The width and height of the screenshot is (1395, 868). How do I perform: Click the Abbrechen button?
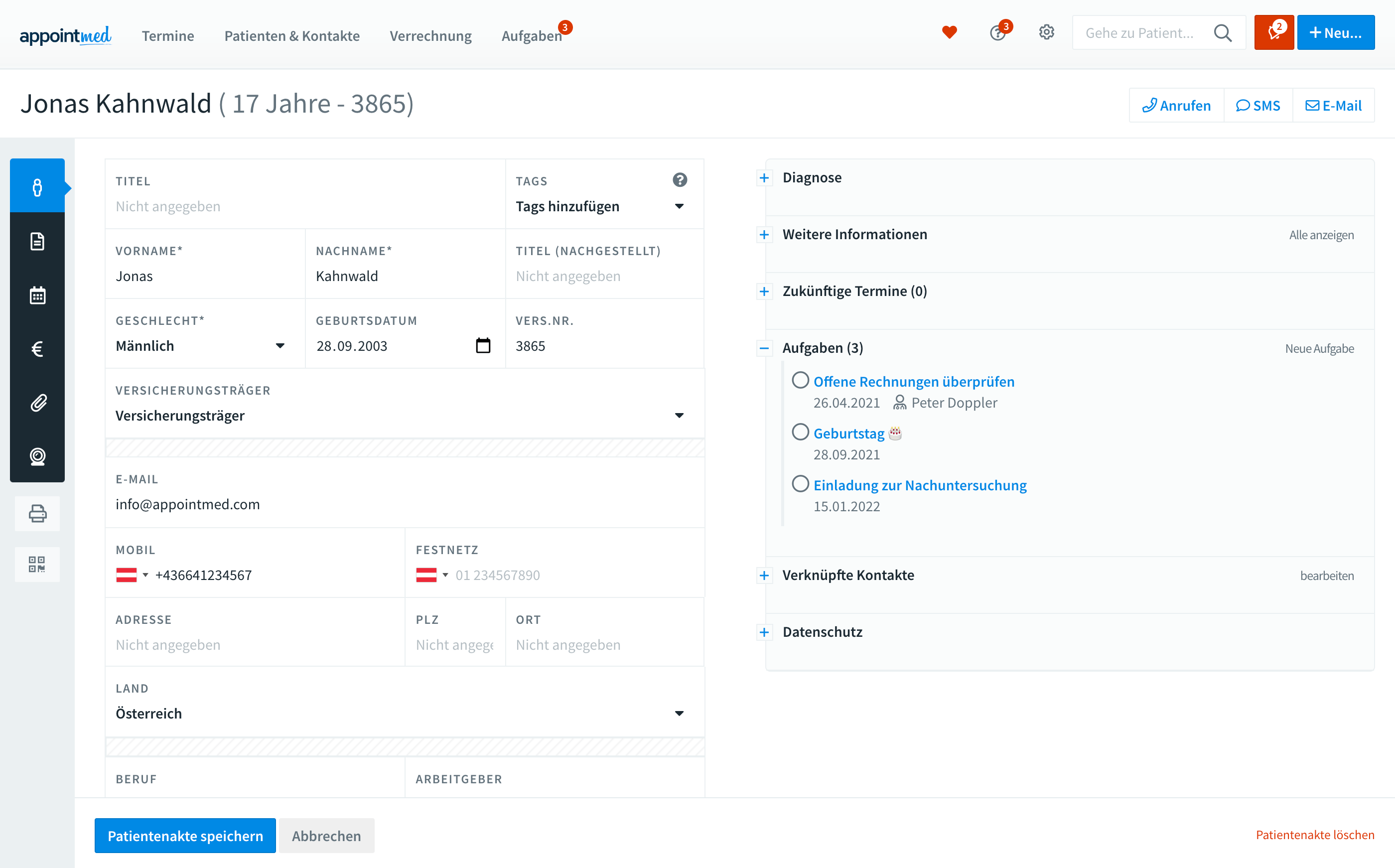pyautogui.click(x=326, y=836)
